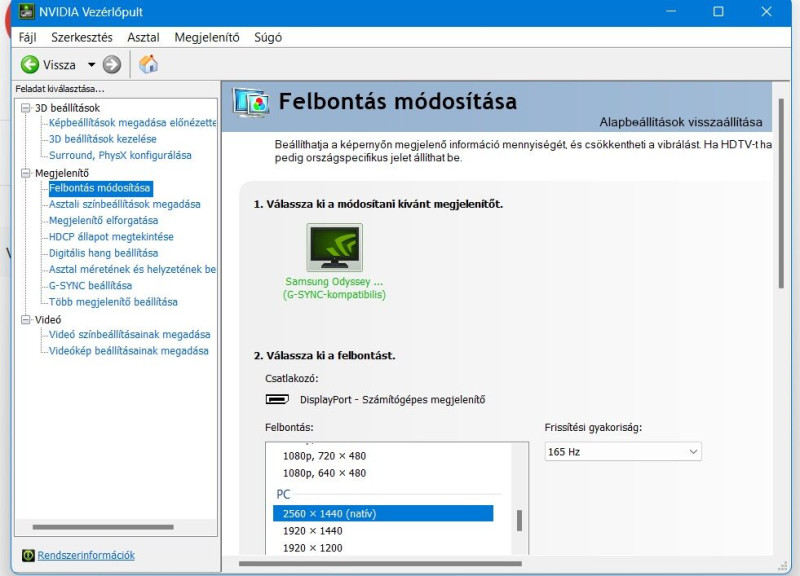Open Digitális hang beállítása
The height and width of the screenshot is (576, 800).
(x=104, y=253)
